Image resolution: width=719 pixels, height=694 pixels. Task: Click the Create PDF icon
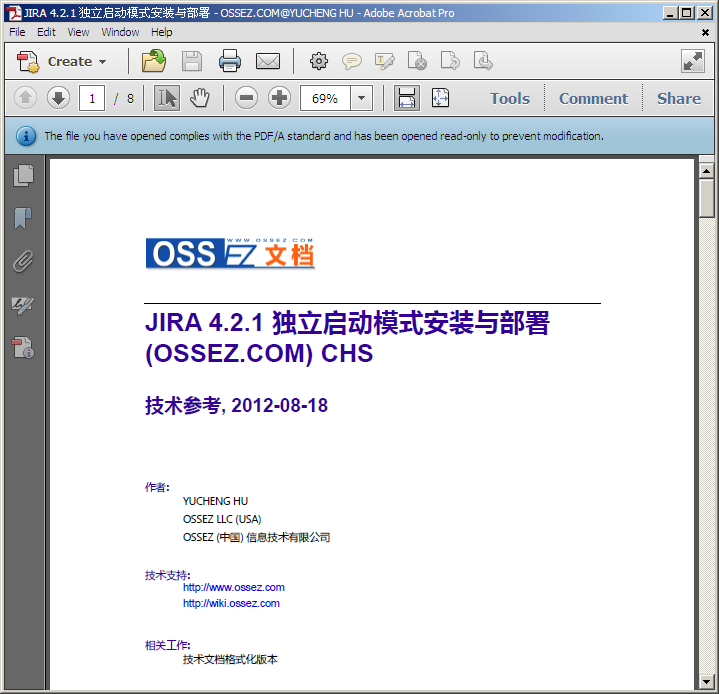pyautogui.click(x=28, y=61)
